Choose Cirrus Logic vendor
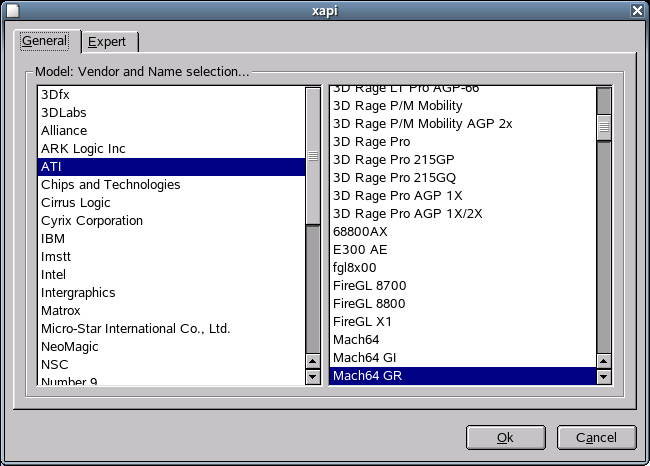The image size is (650, 466). pos(171,203)
